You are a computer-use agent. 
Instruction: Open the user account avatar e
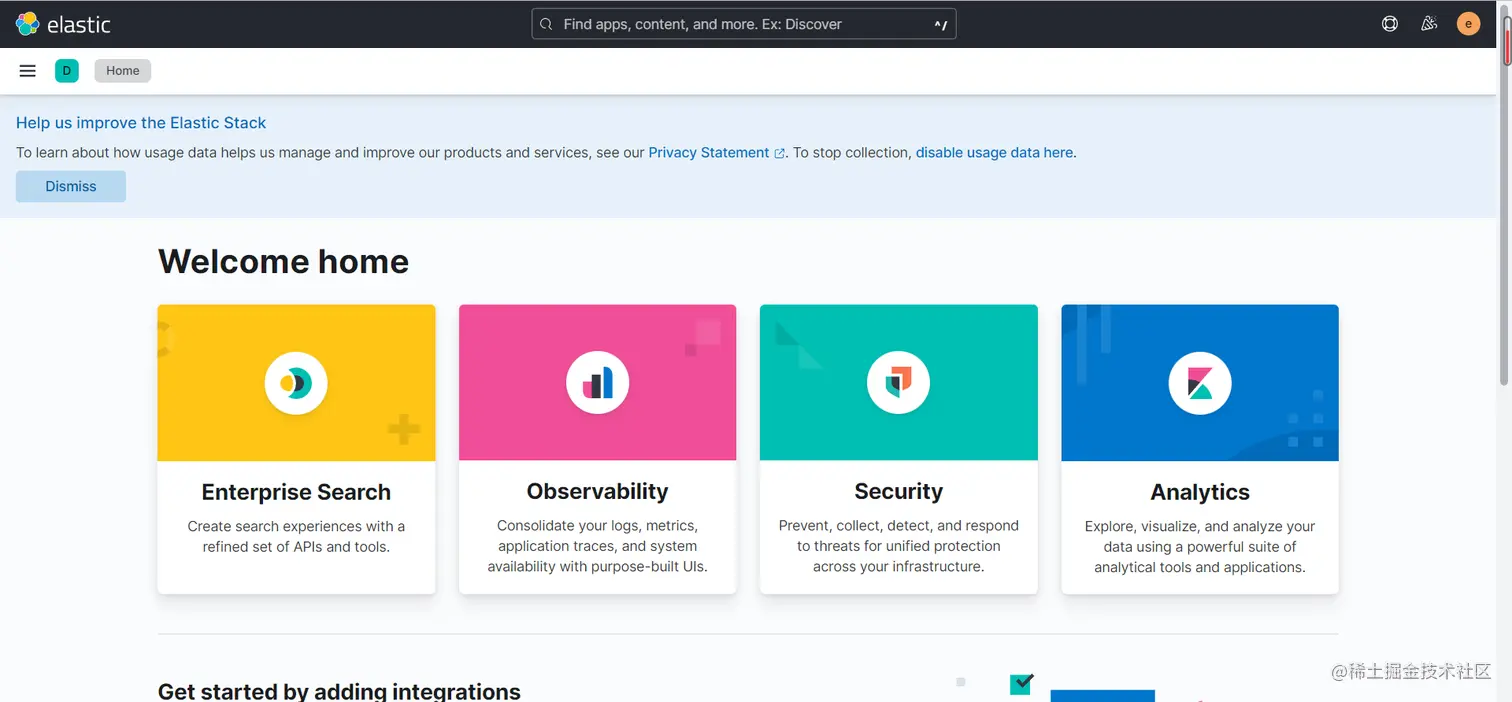coord(1468,24)
